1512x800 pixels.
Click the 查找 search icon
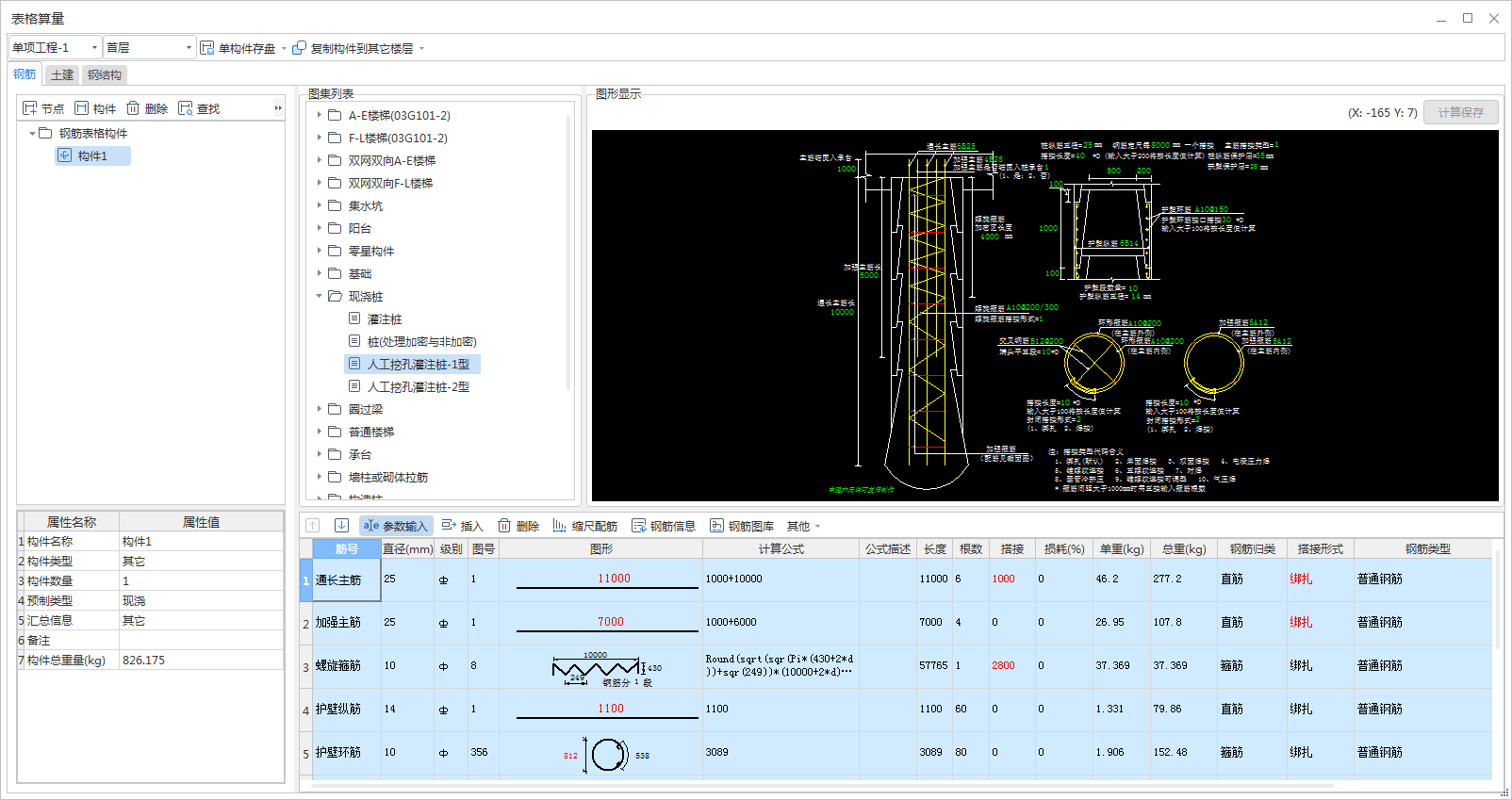point(185,108)
